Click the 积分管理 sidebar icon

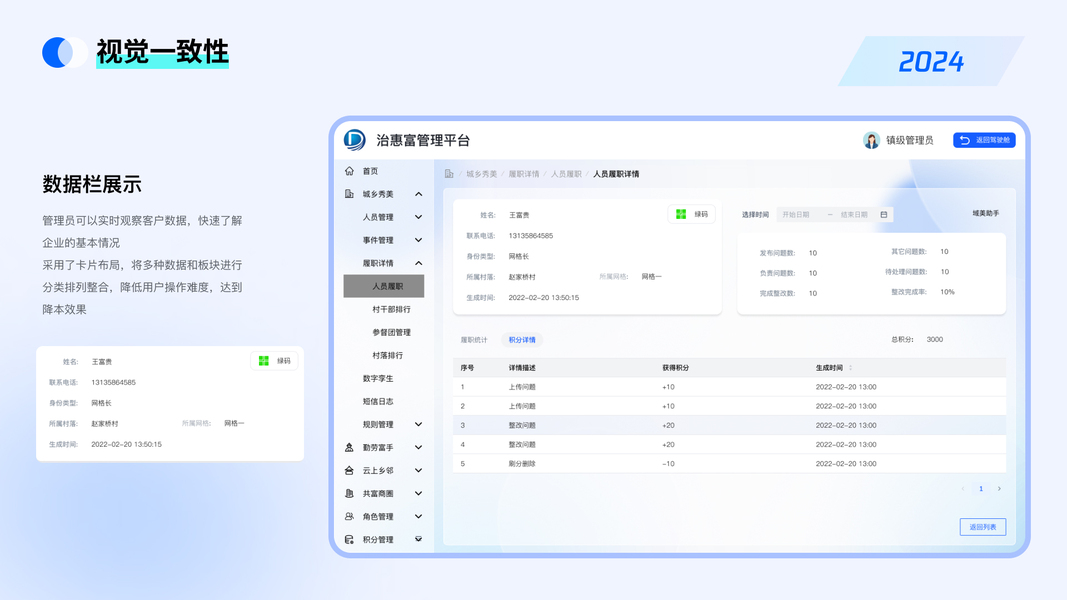coord(350,539)
